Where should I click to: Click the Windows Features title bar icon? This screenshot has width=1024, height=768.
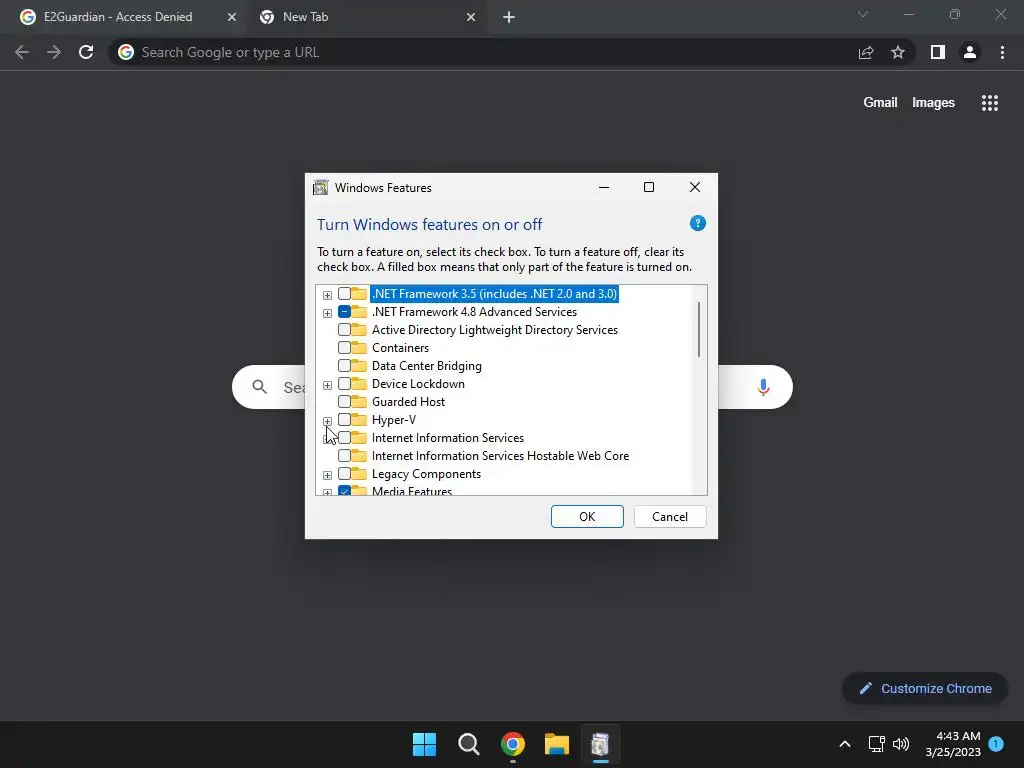(x=321, y=188)
